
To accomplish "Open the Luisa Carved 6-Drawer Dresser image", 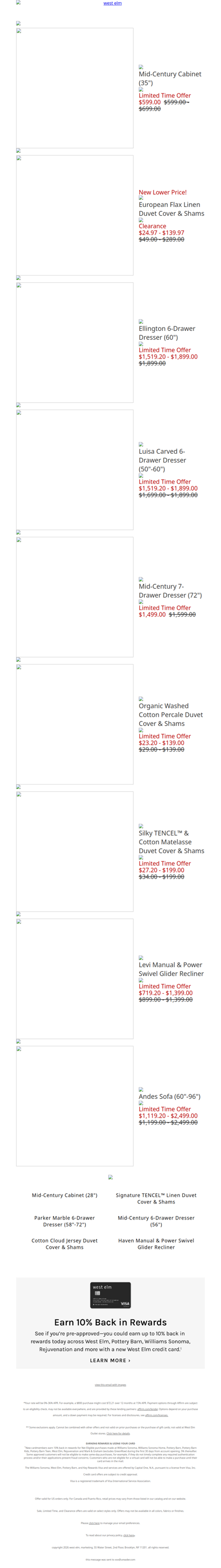I will pos(75,469).
